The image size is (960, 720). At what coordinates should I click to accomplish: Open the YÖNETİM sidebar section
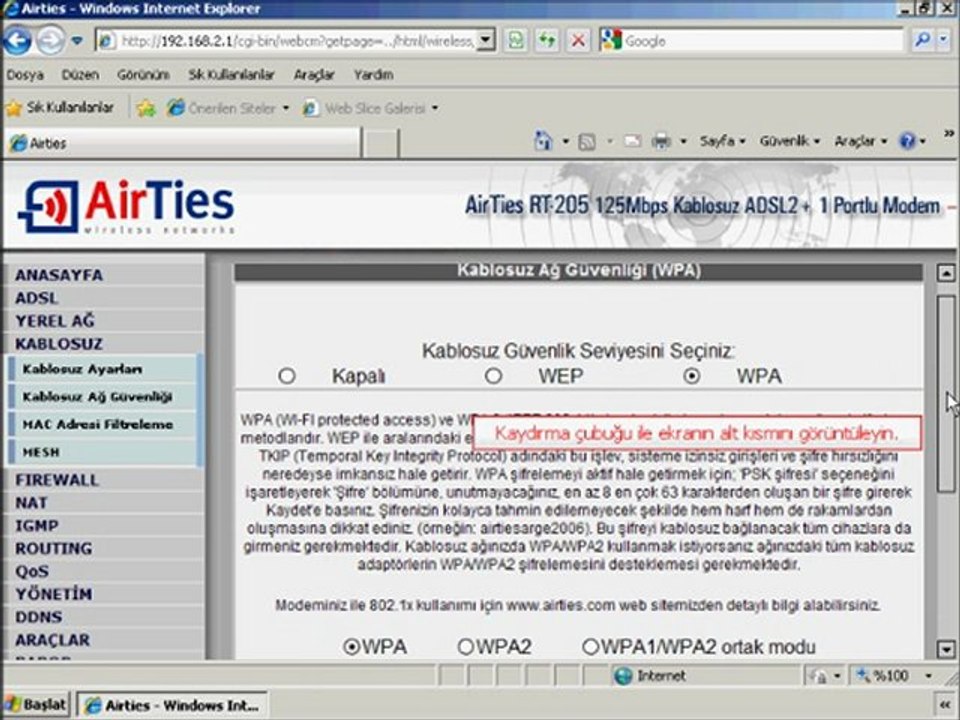54,594
